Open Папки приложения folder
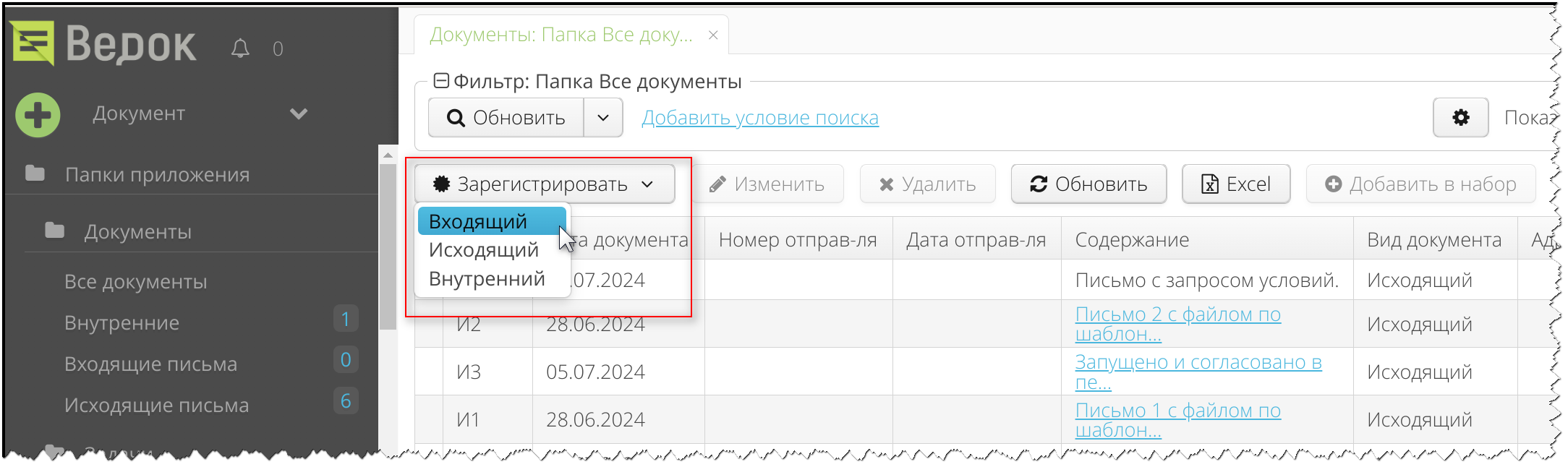This screenshot has width=1568, height=467. coord(157,174)
